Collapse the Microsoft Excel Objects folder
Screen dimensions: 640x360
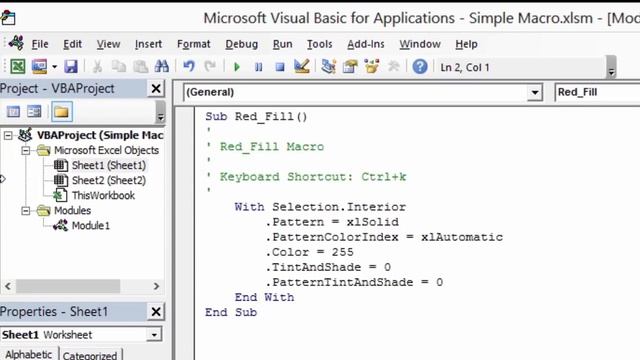26,150
